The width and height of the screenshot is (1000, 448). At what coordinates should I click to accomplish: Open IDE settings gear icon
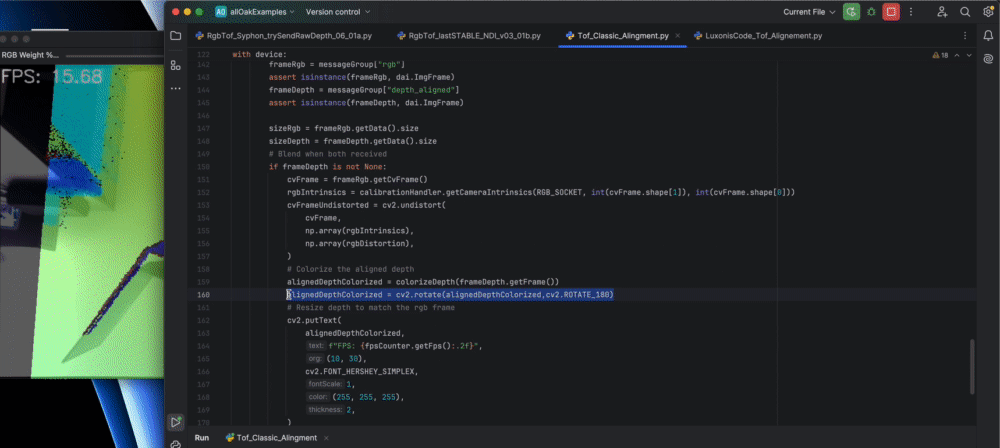pos(987,11)
